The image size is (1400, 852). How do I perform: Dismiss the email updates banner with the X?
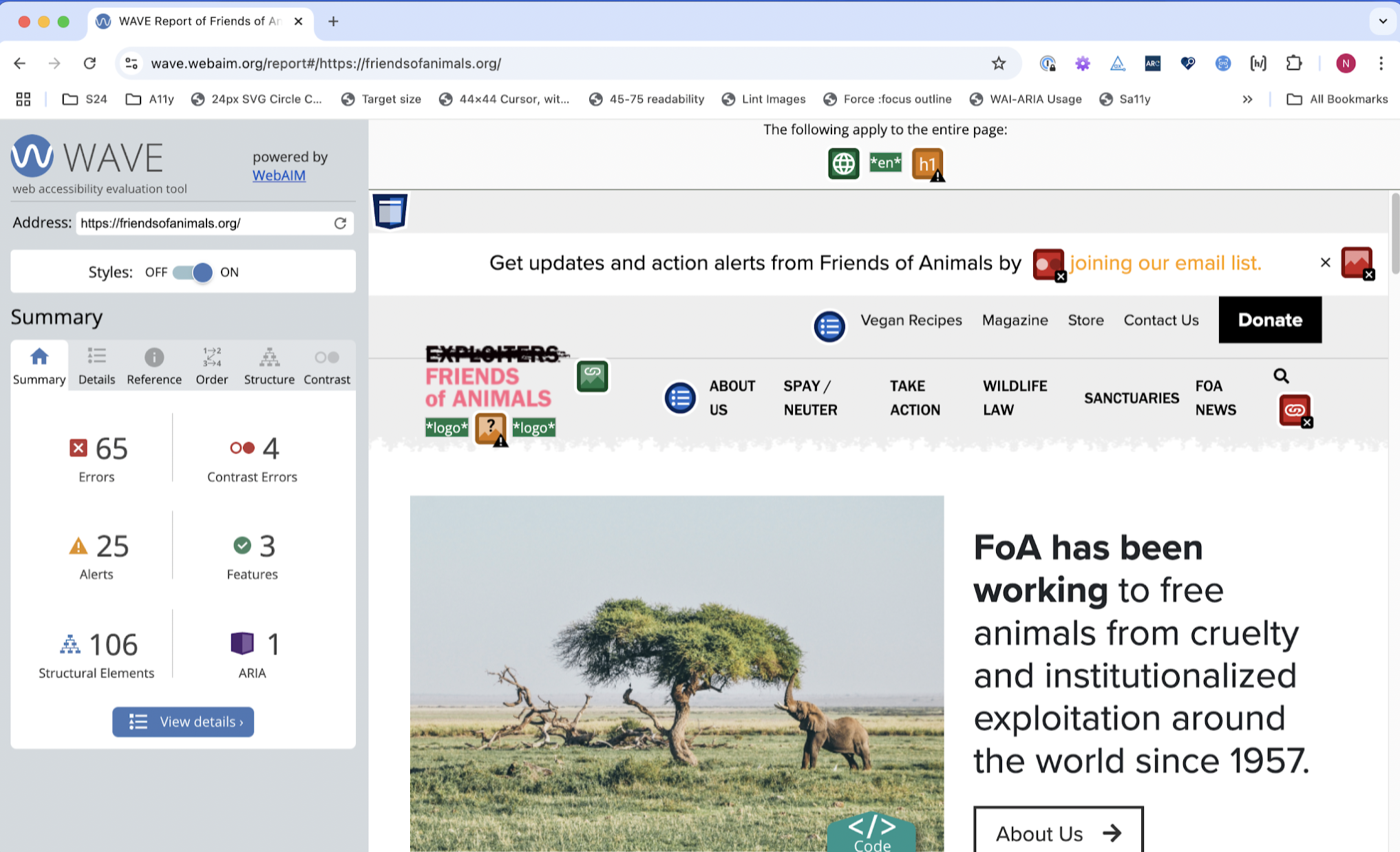(x=1325, y=262)
